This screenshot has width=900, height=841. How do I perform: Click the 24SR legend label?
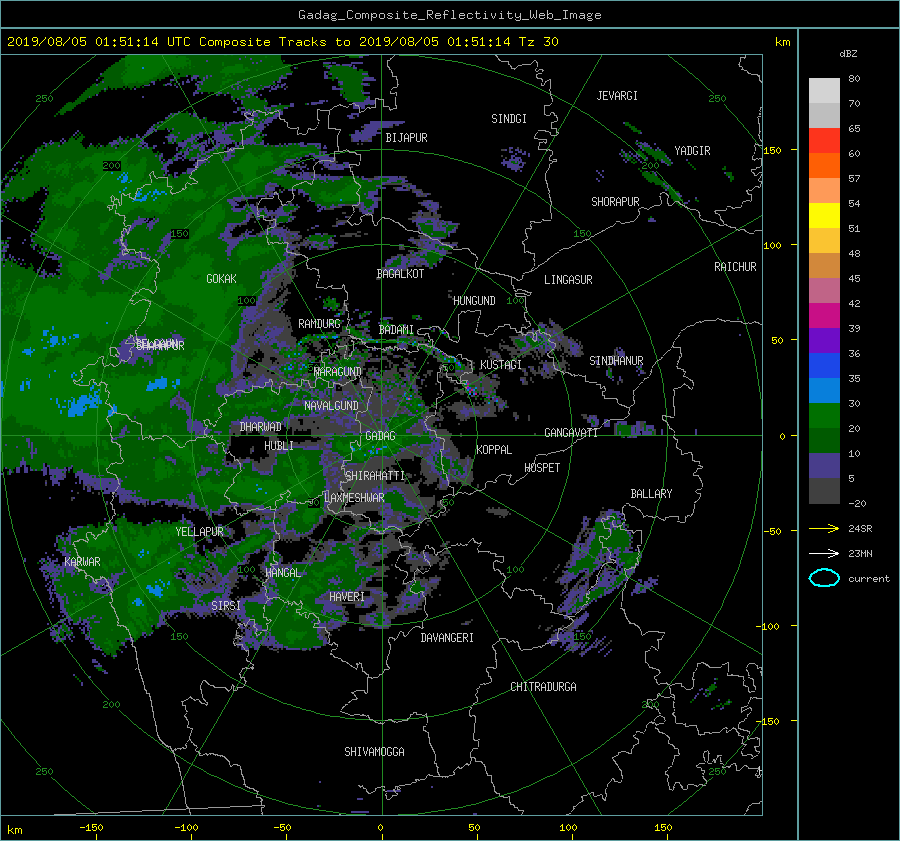(x=860, y=529)
